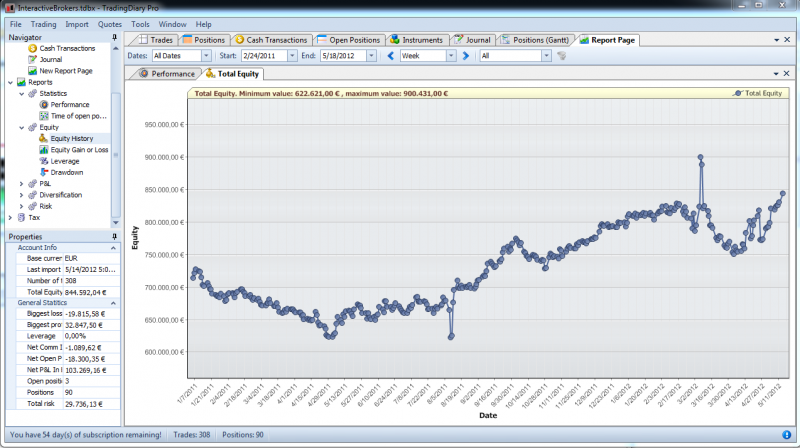Switch to the Open Positions tab

tap(348, 40)
